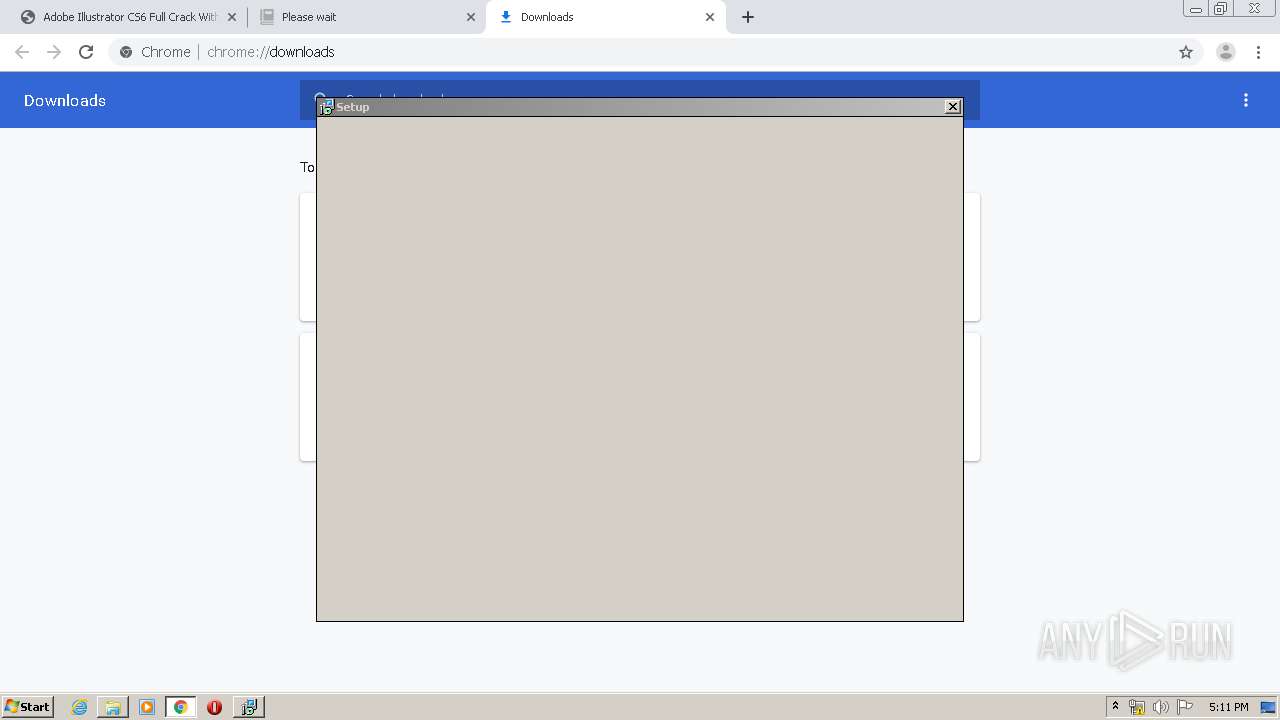Open Downloads page more actions menu

pyautogui.click(x=1246, y=100)
